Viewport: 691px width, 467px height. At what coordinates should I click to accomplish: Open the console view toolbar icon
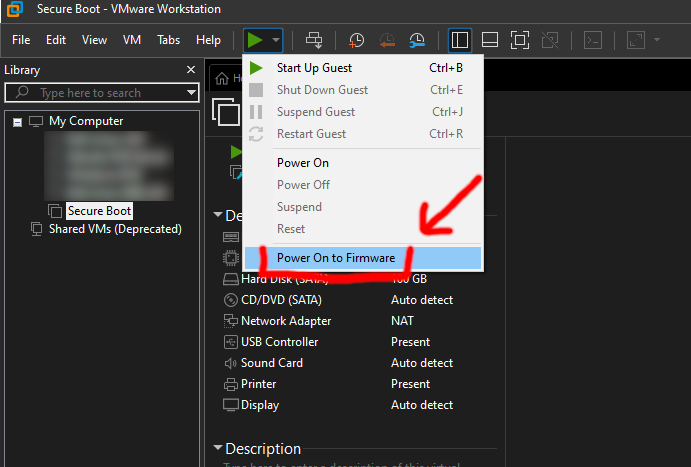click(x=593, y=40)
